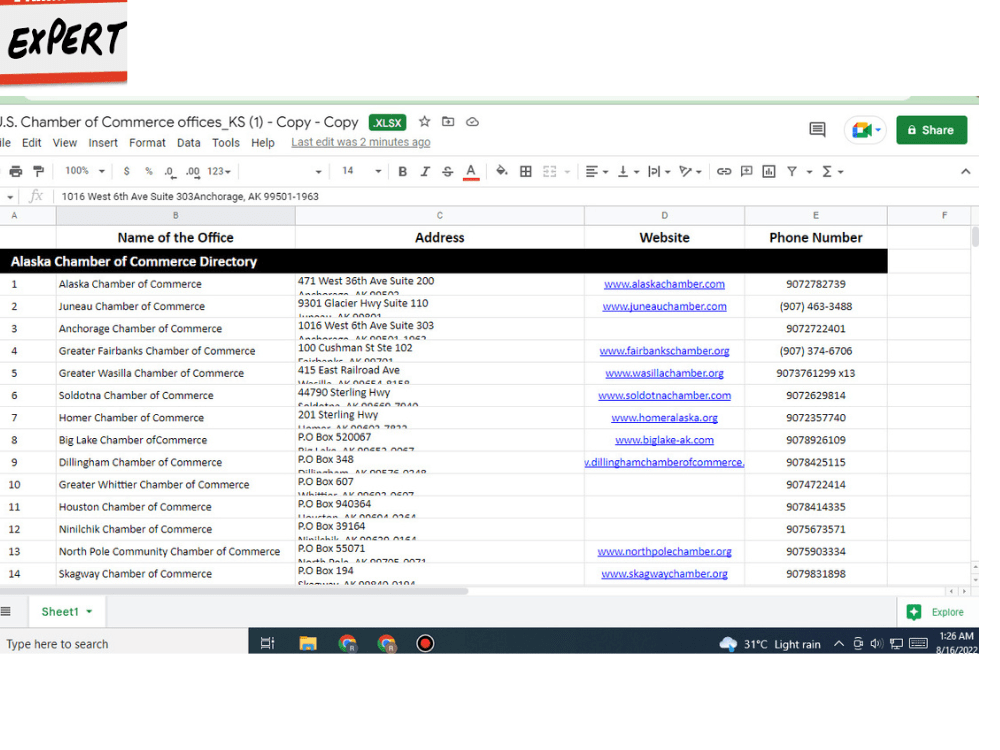The width and height of the screenshot is (1000, 750).
Task: Click the formula bar input
Action: tap(510, 196)
